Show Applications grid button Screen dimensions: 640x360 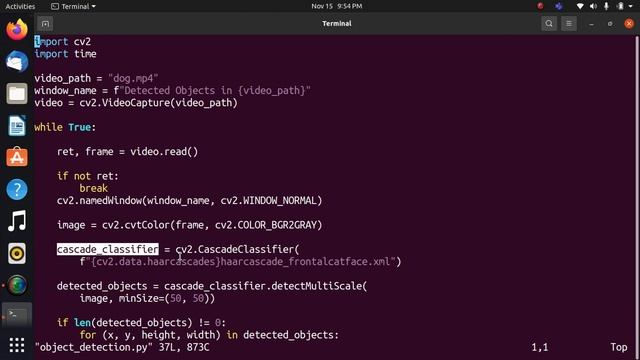[x=17, y=345]
